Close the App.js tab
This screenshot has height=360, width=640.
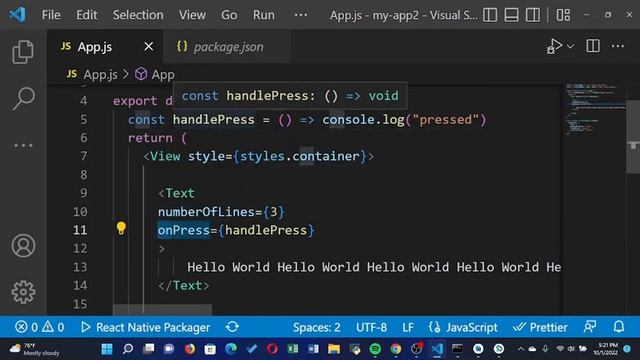[x=149, y=47]
